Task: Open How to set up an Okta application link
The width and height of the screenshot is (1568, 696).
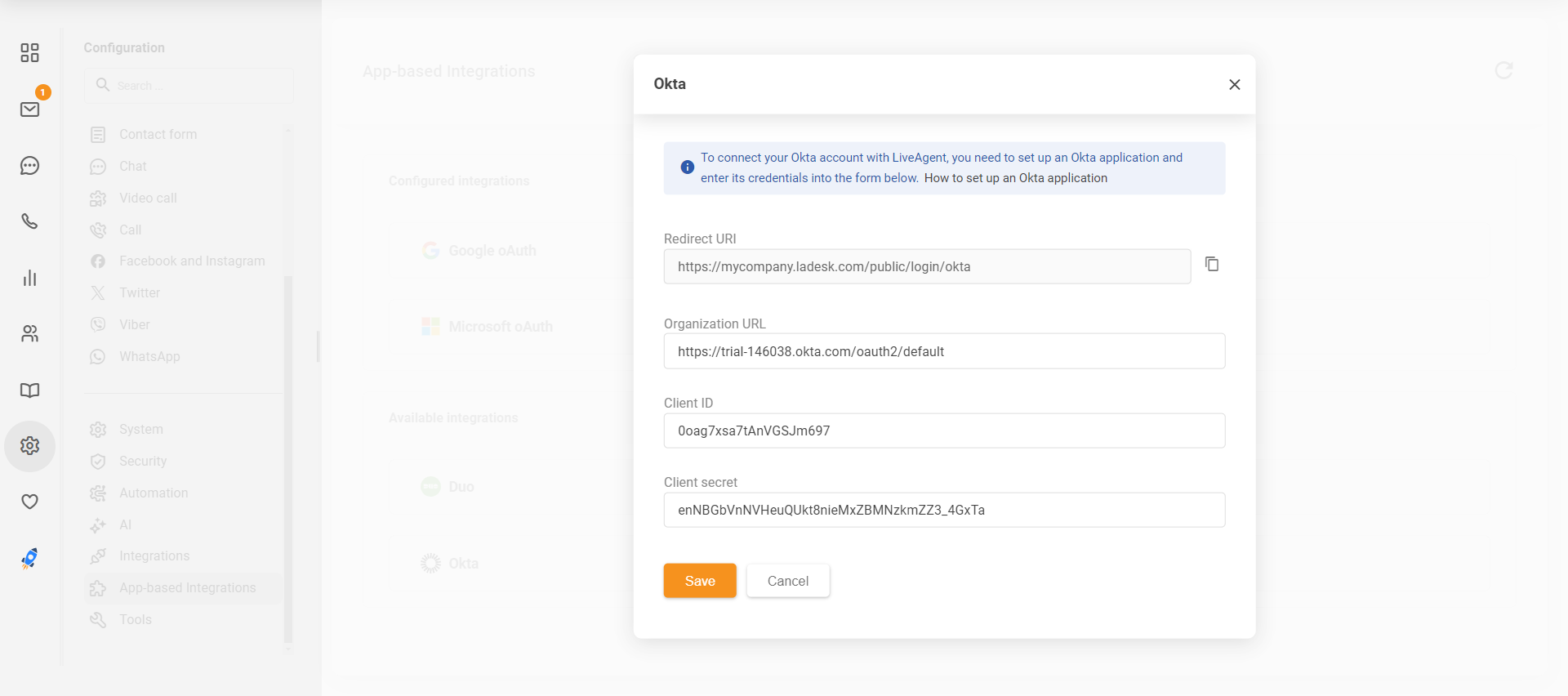Action: [1015, 178]
